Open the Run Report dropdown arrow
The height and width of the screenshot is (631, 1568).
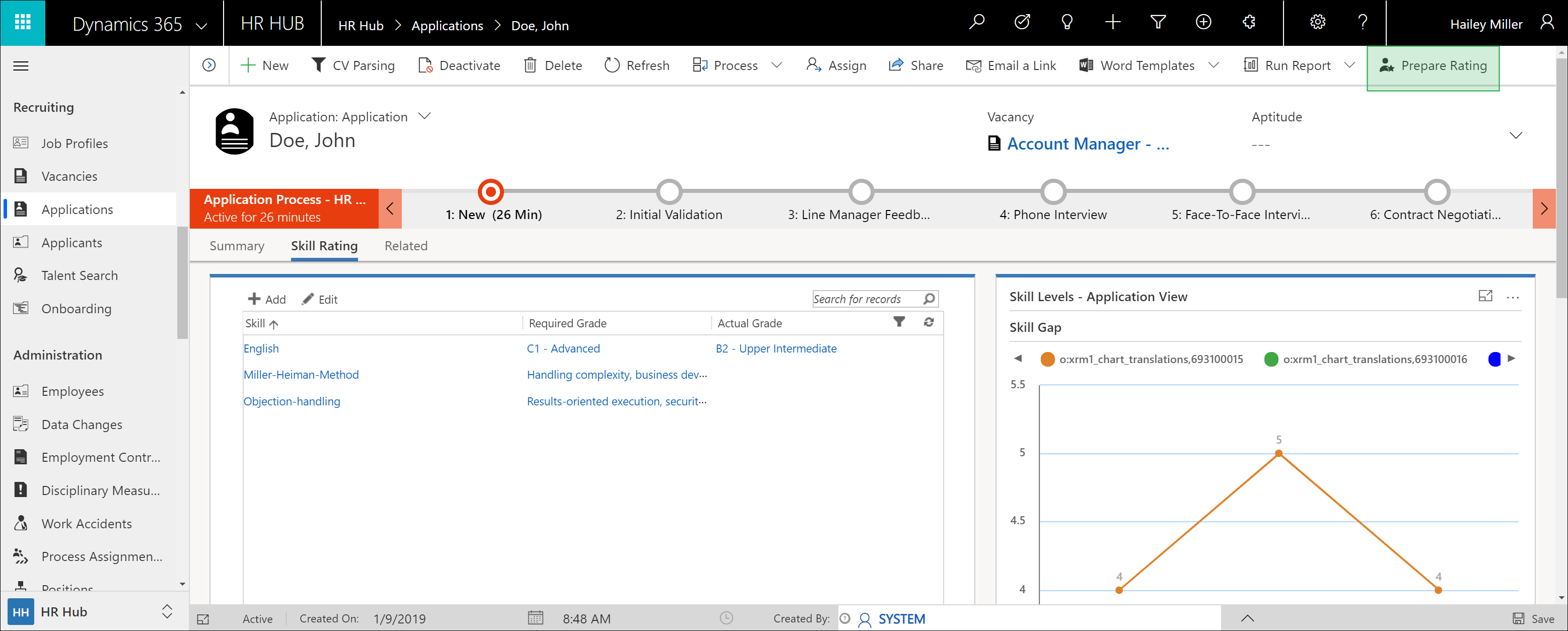coord(1349,65)
